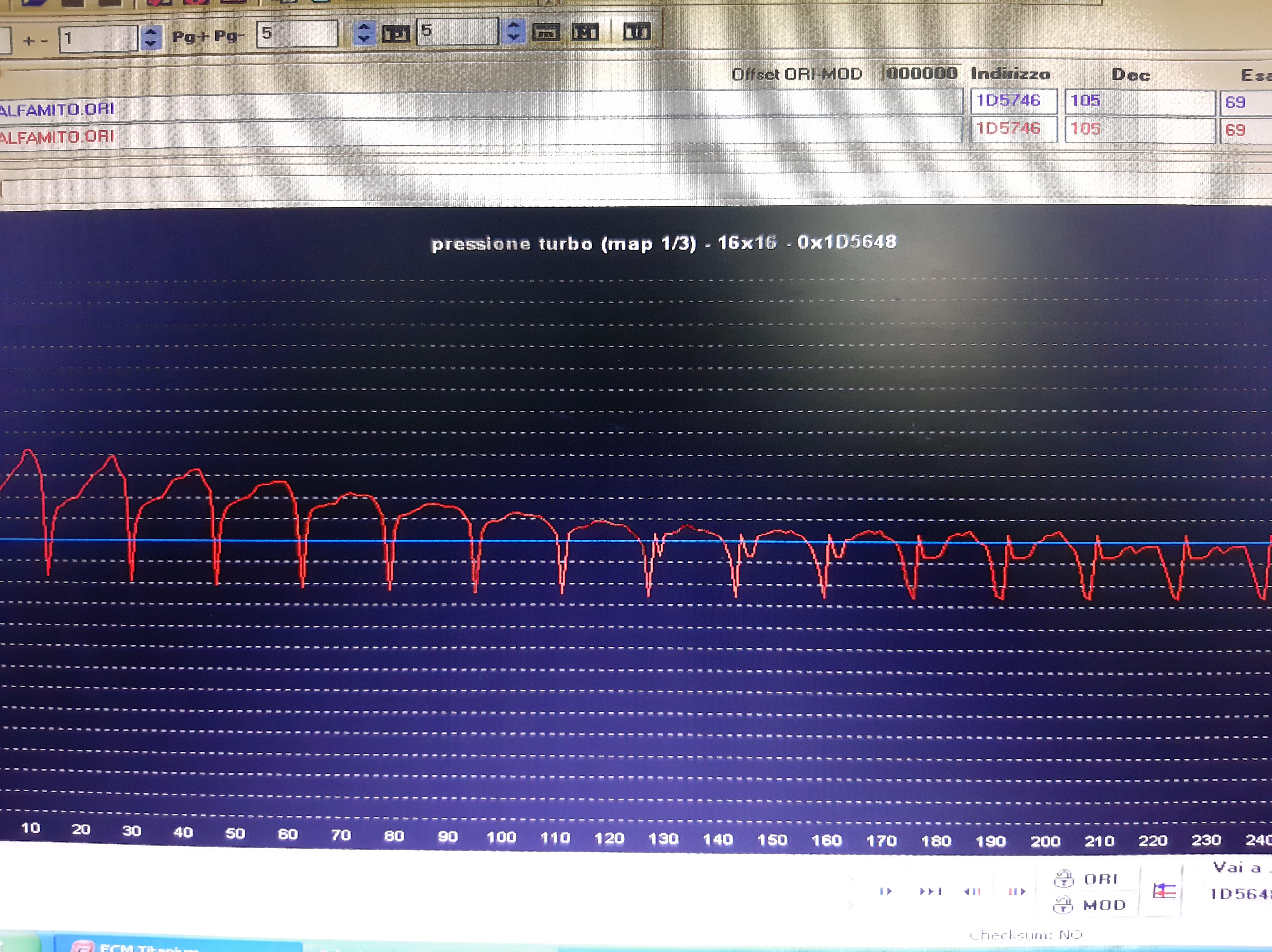Click the 'Offset ORI-MOD' label
The width and height of the screenshot is (1272, 952).
pos(797,74)
